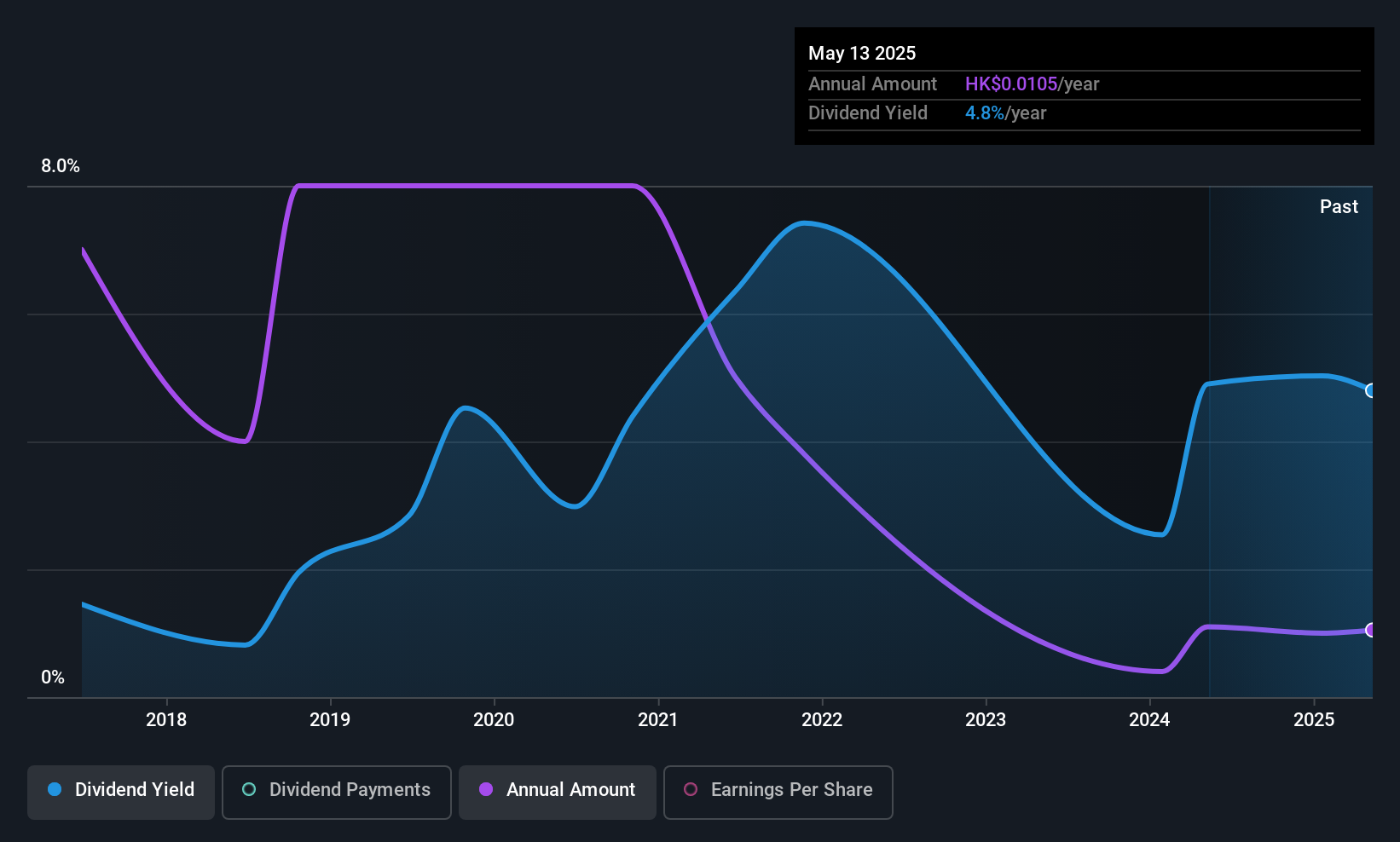Click the 2024 x-axis label
The height and width of the screenshot is (842, 1400).
pos(1149,720)
